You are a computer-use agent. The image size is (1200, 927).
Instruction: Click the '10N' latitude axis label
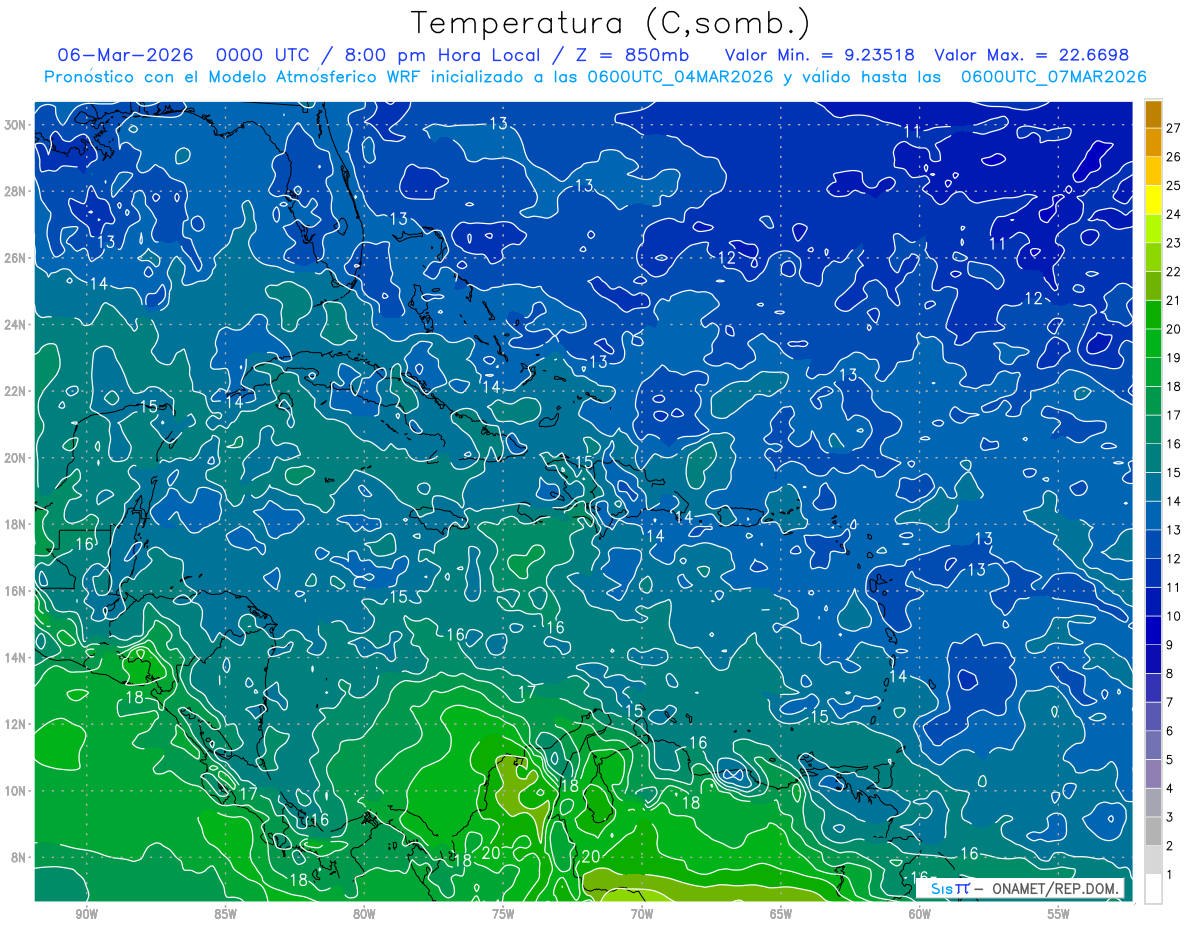(x=16, y=790)
